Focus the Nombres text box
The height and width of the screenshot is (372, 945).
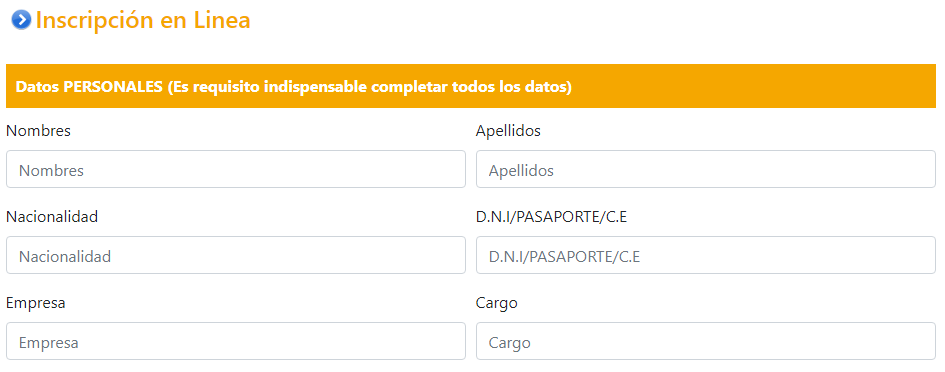(236, 169)
